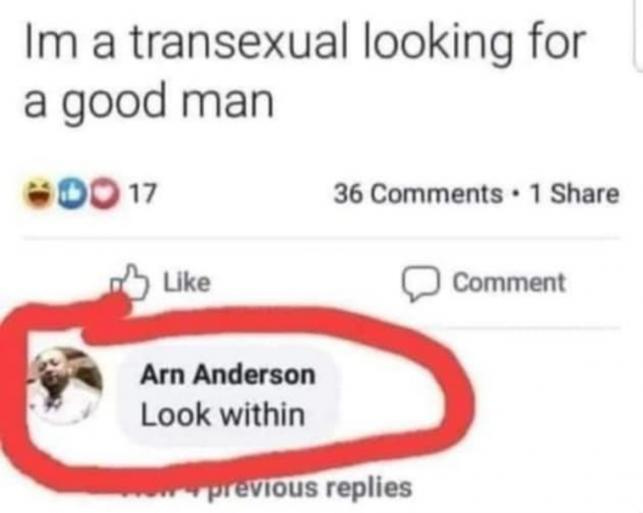Image resolution: width=643 pixels, height=513 pixels.
Task: Tap the Like label to like post
Action: coord(187,283)
